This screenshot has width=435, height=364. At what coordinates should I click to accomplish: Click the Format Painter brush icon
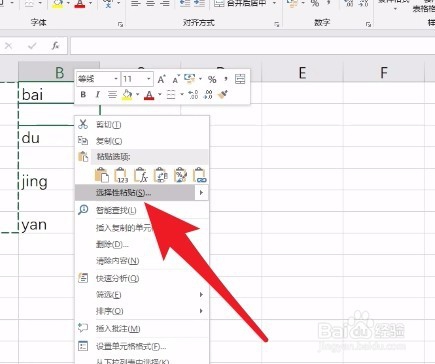coord(223,95)
